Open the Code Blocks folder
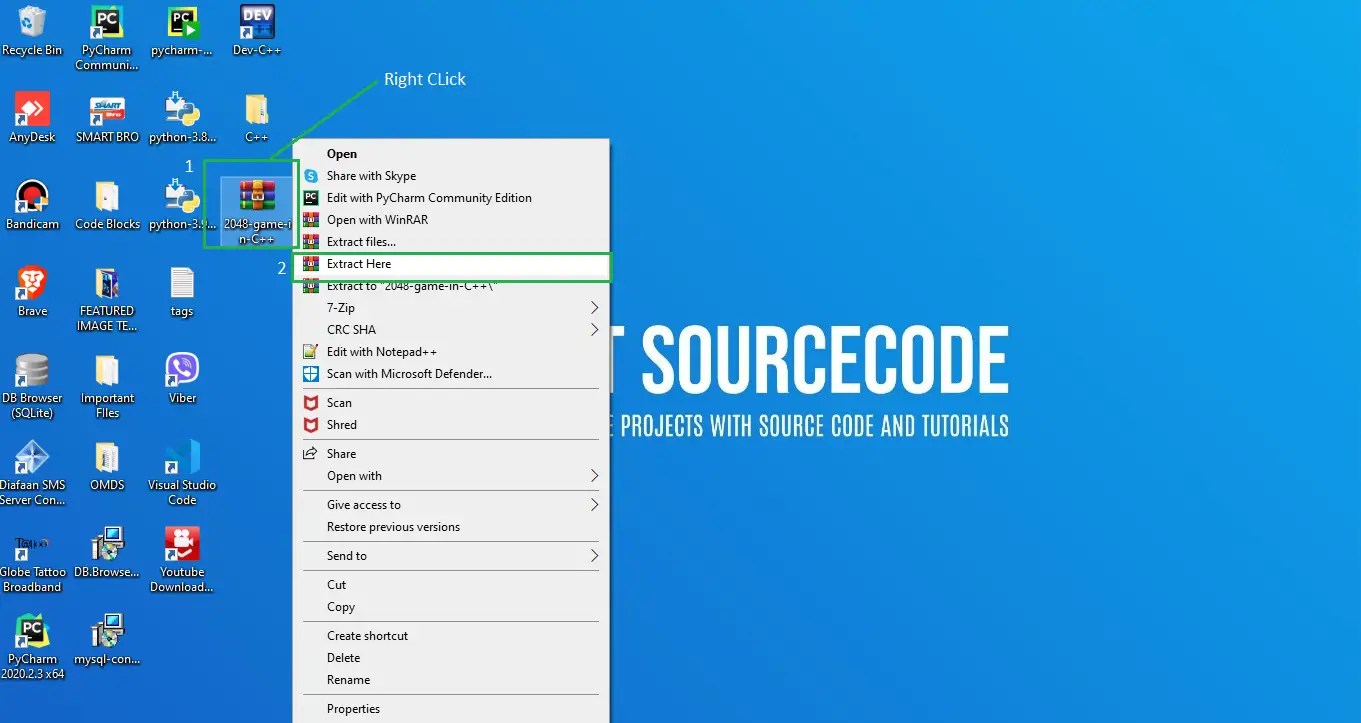1361x723 pixels. pyautogui.click(x=106, y=197)
